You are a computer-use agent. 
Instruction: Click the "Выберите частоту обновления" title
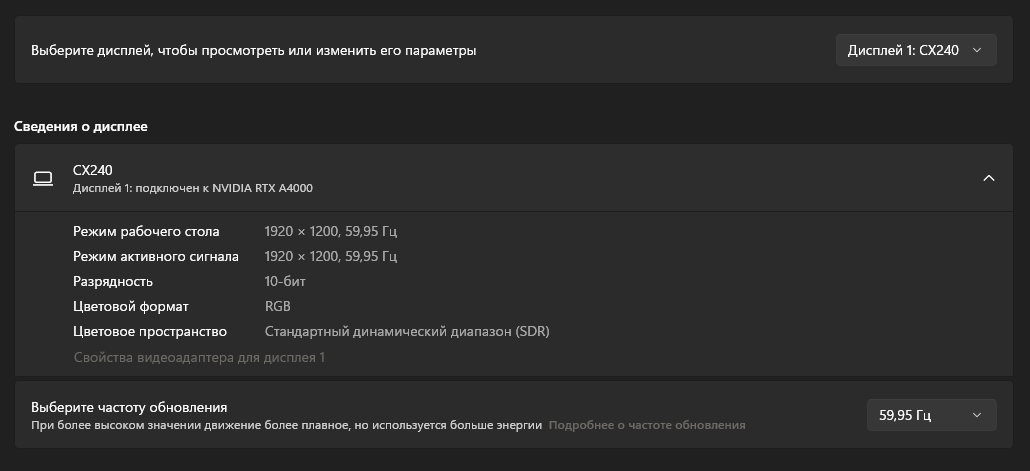pos(129,407)
